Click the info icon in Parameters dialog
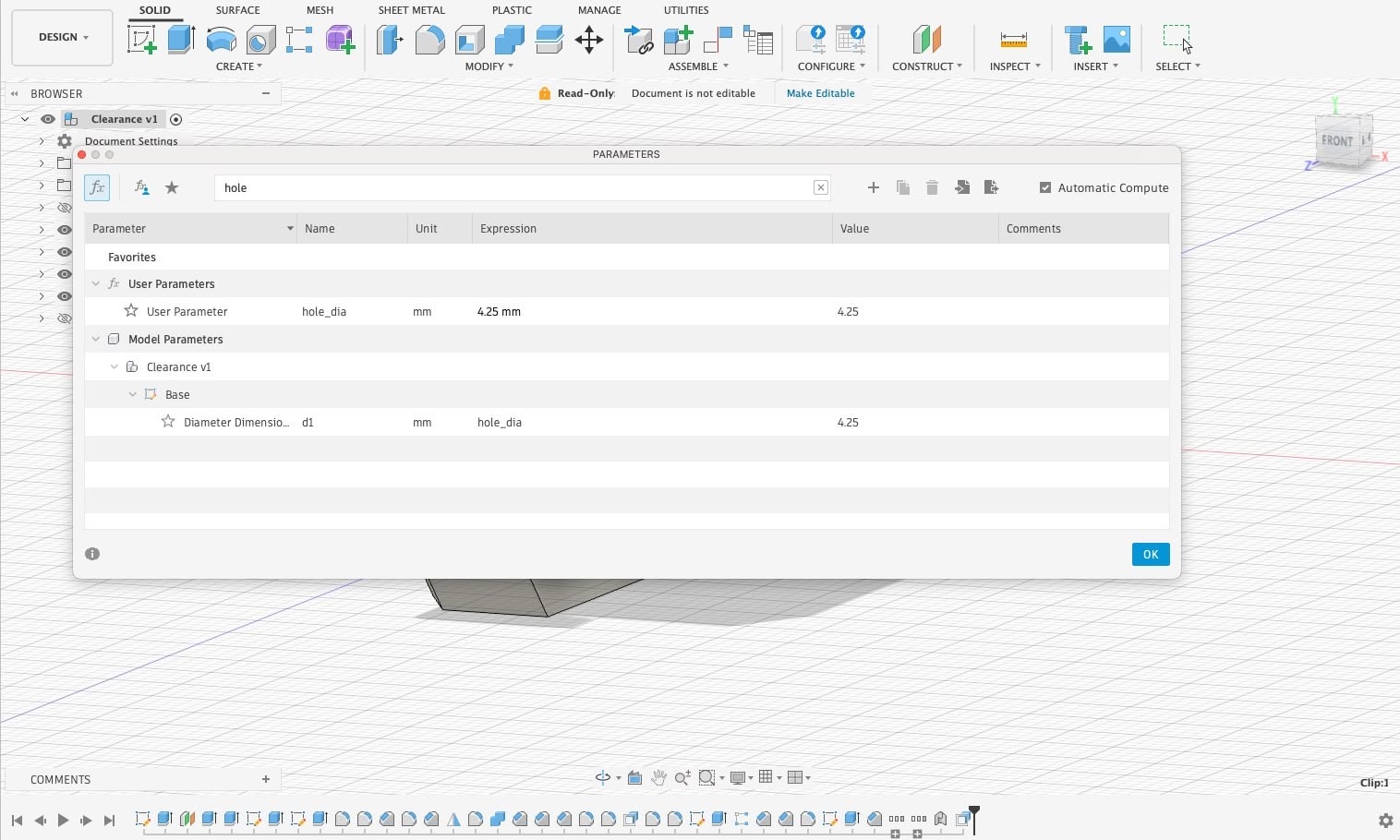The height and width of the screenshot is (840, 1400). point(92,554)
